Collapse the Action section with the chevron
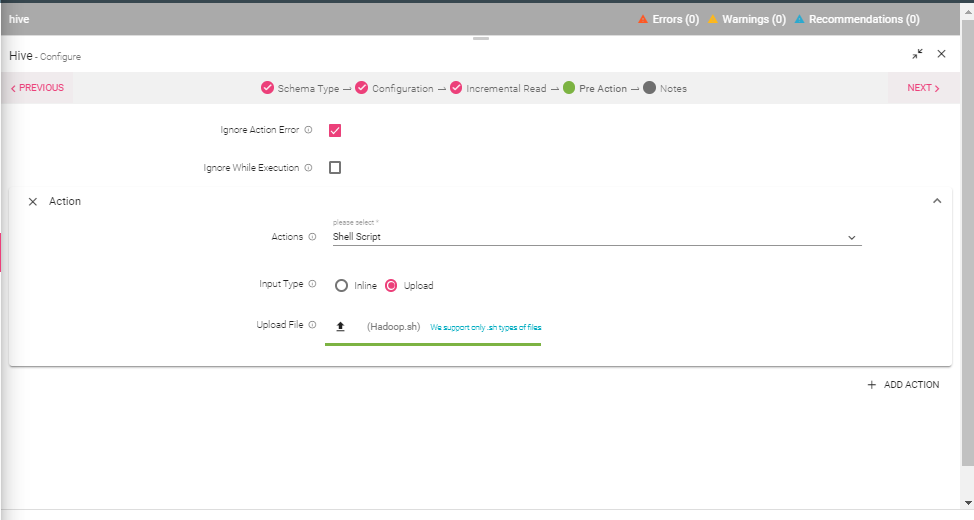The image size is (974, 520). 937,201
